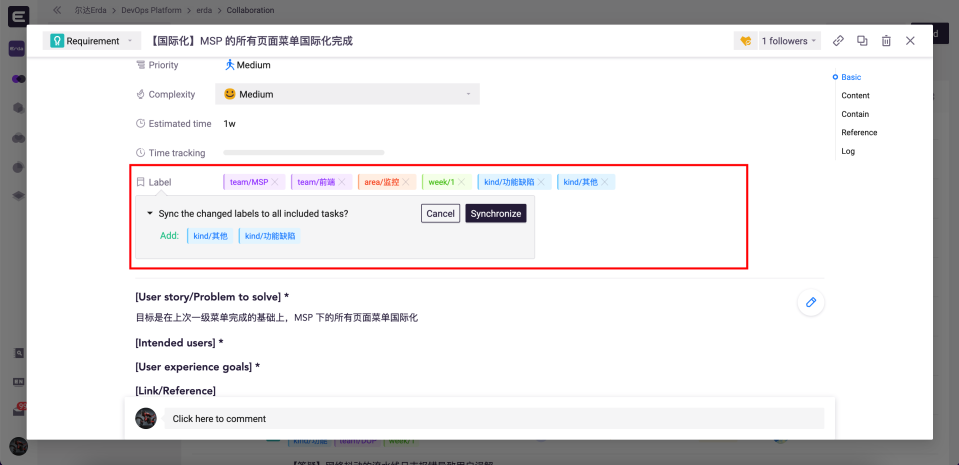This screenshot has width=959, height=465.
Task: Remove the team/前端 label
Action: tap(342, 182)
